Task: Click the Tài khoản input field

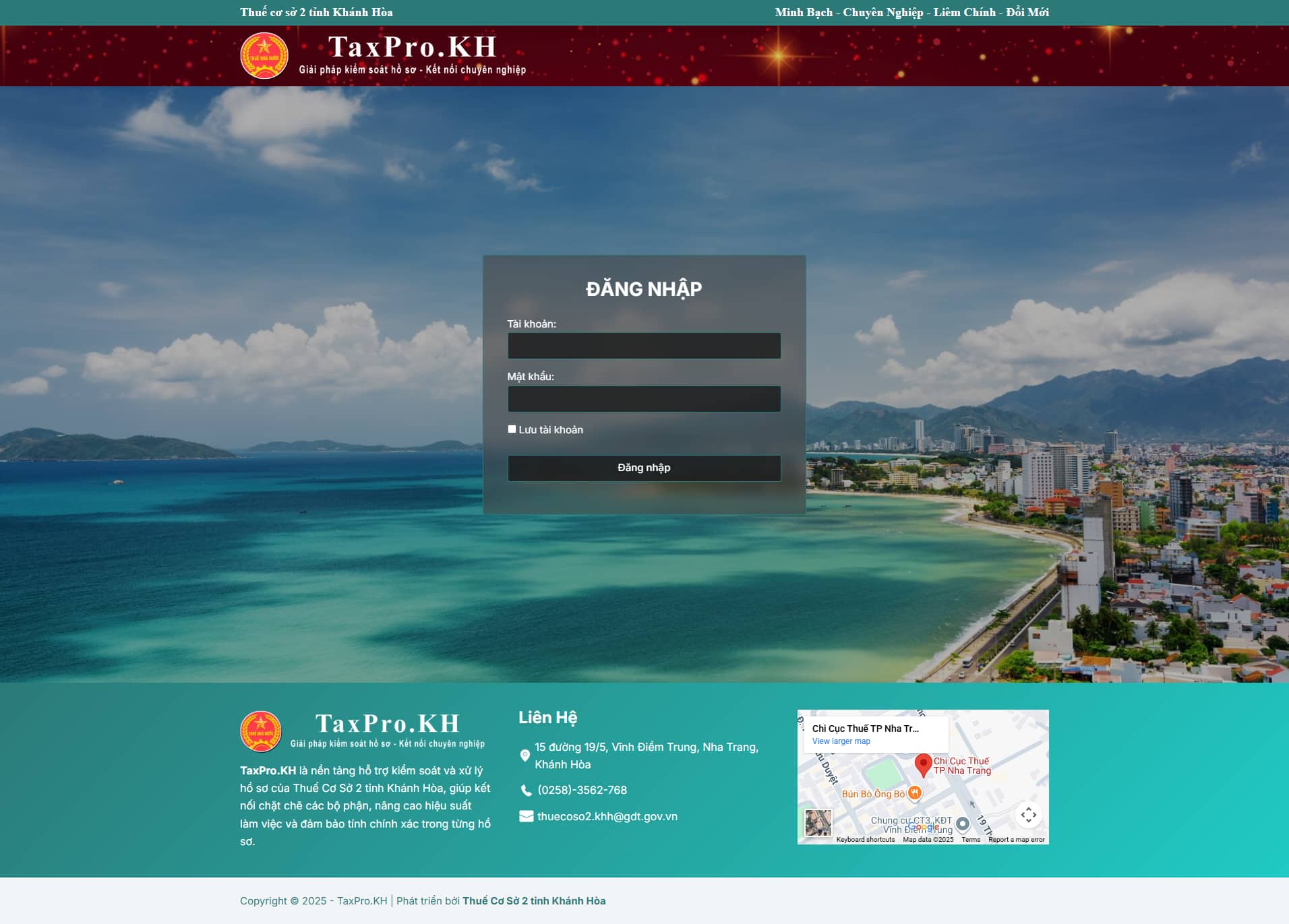Action: pyautogui.click(x=644, y=346)
